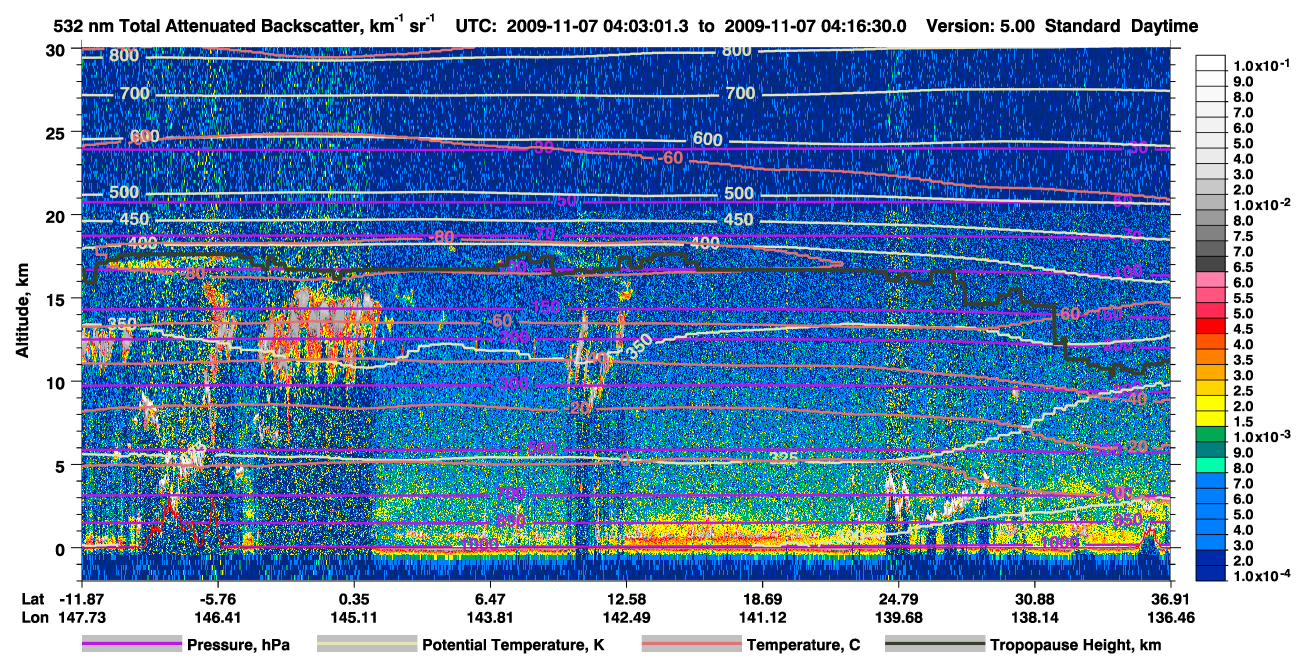Click the 7.5 colorbar label

click(x=1243, y=236)
